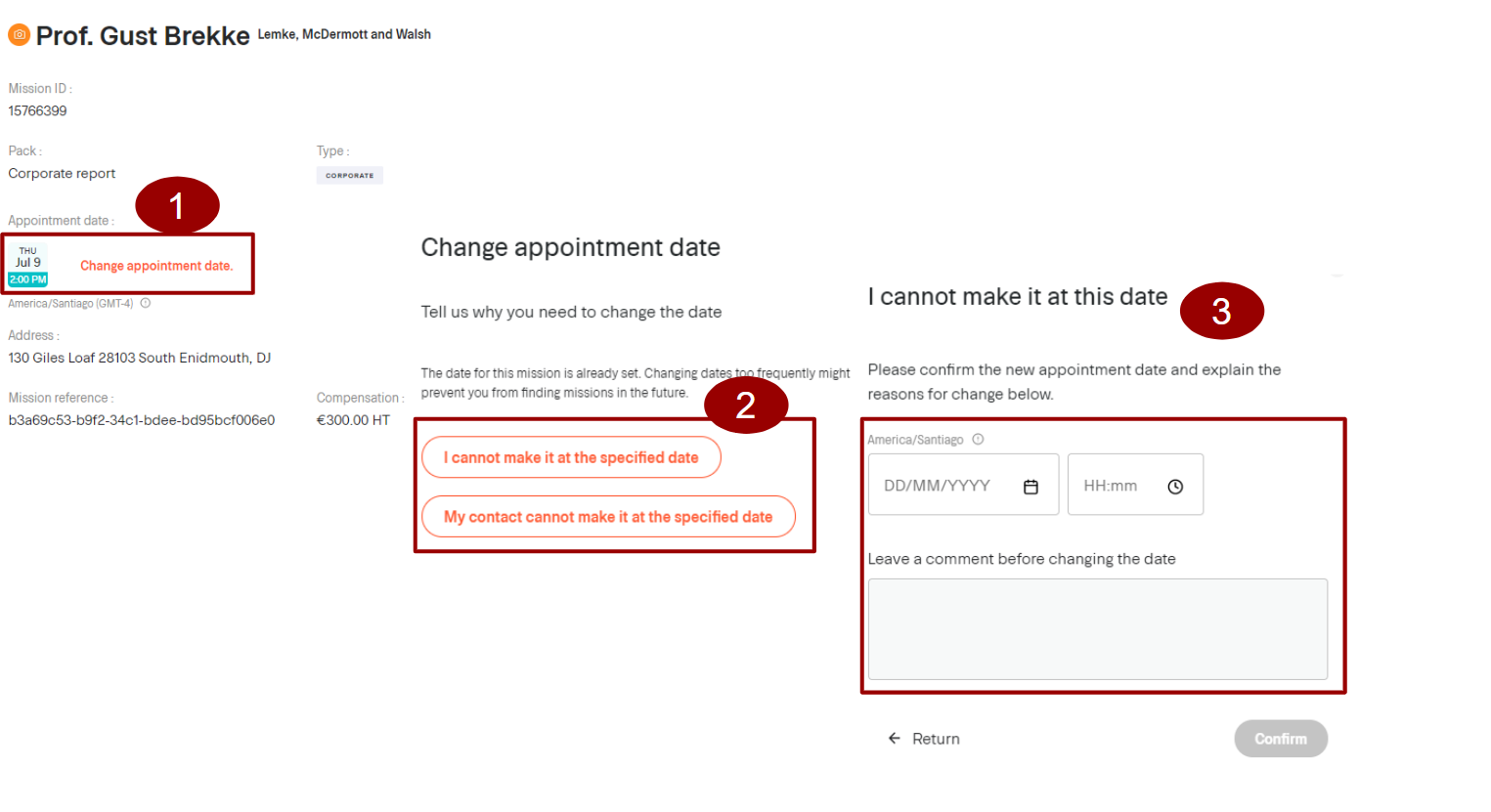Click red step marker number 3
Viewport: 1491px width, 812px height.
pos(1222,311)
